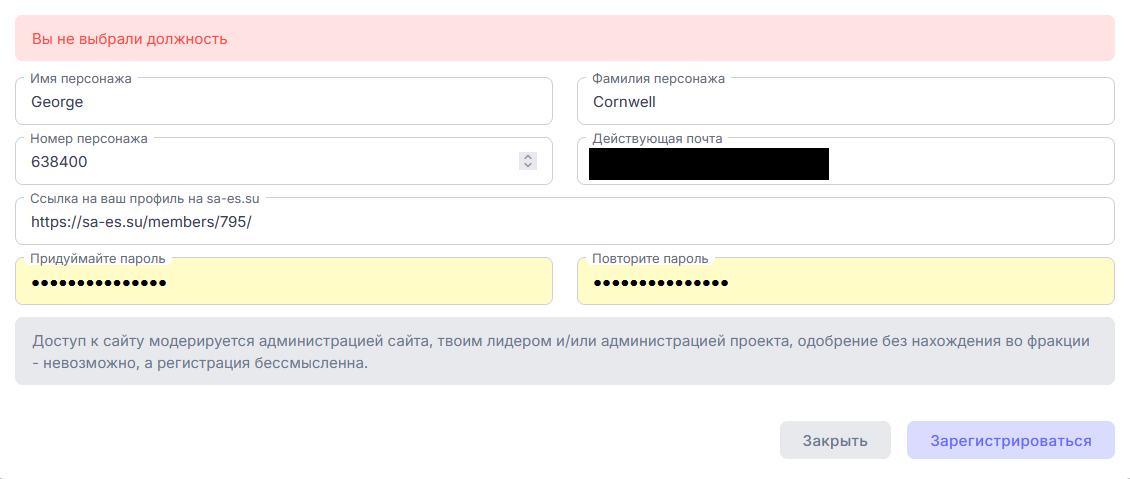Click the Закрыть button
This screenshot has height=479, width=1130.
pos(835,440)
